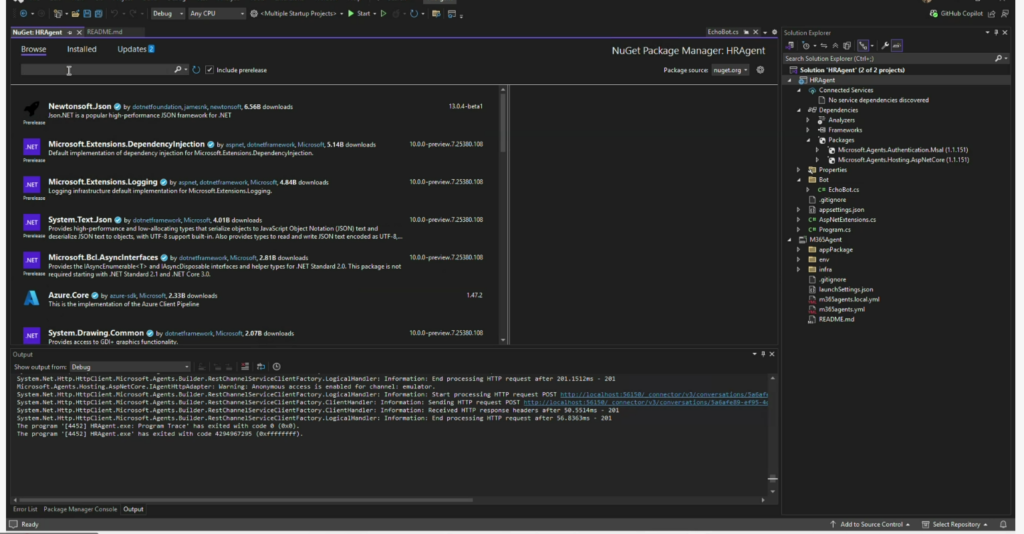Switch to the Browse tab

33,49
